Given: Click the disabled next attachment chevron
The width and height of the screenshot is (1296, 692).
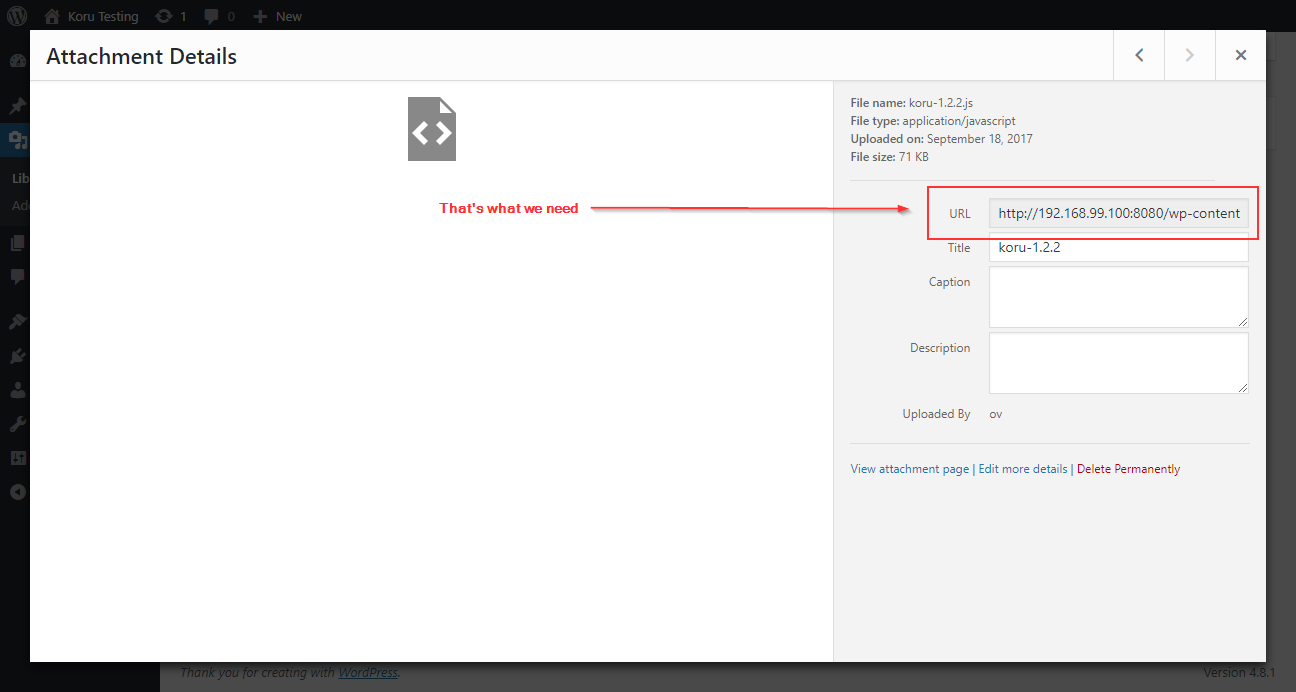Looking at the screenshot, I should (1189, 55).
